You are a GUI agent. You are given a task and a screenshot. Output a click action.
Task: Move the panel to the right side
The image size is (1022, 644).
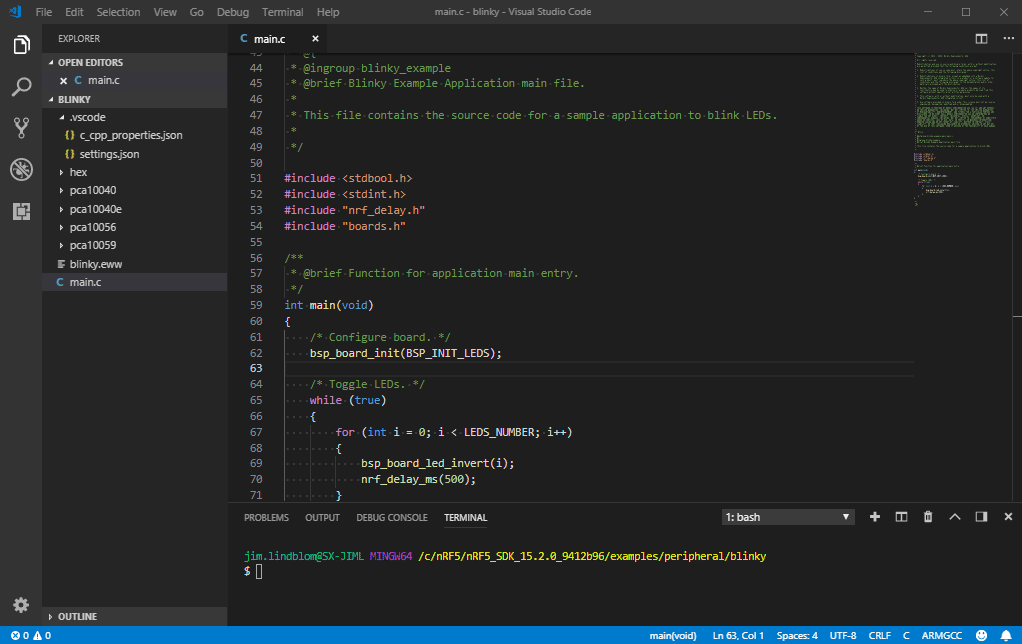pyautogui.click(x=981, y=517)
